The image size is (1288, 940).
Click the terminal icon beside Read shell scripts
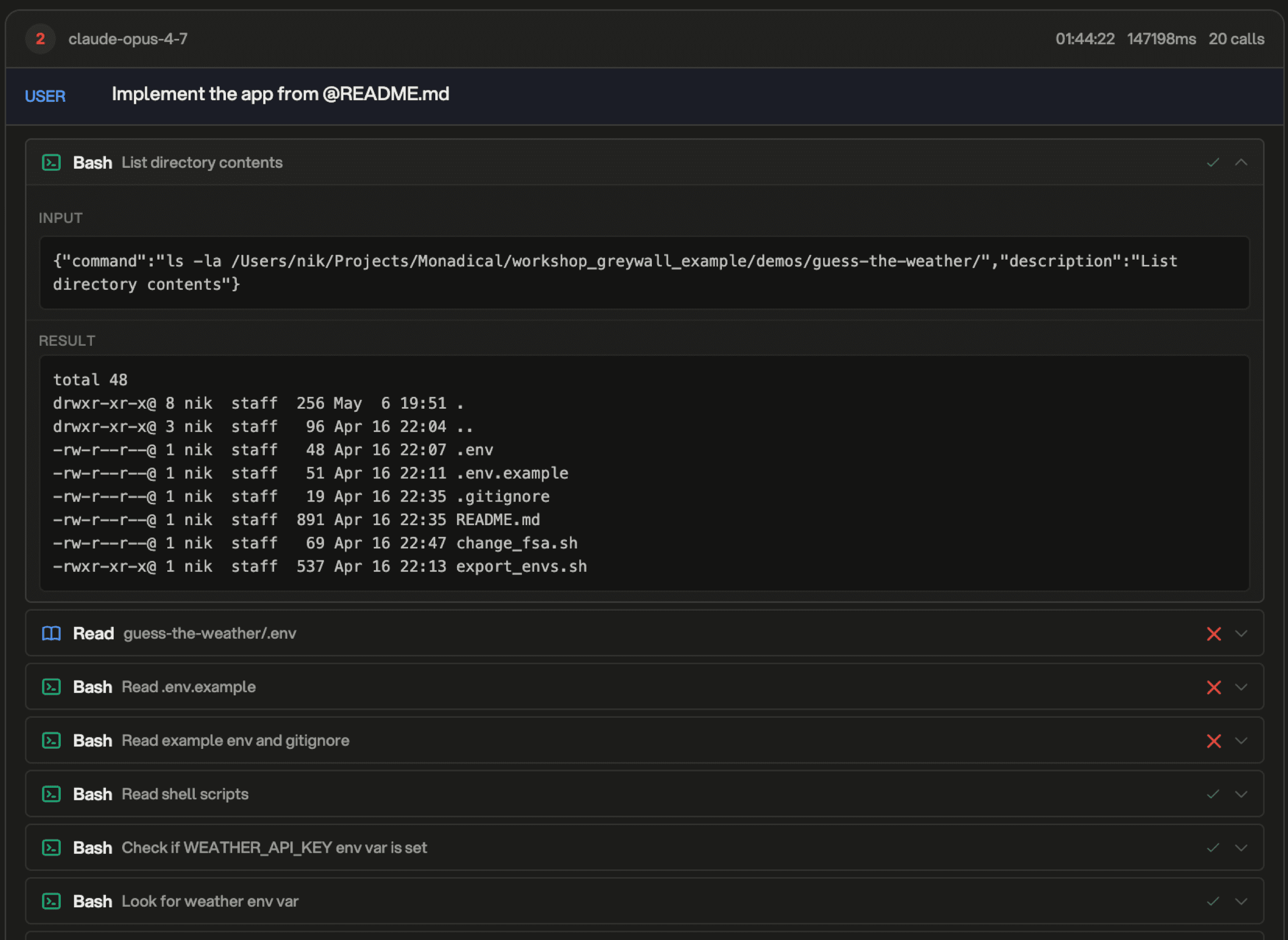pyautogui.click(x=51, y=794)
